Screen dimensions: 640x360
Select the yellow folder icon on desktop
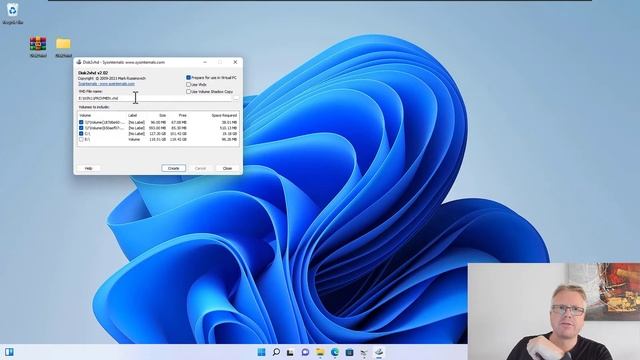pyautogui.click(x=63, y=44)
